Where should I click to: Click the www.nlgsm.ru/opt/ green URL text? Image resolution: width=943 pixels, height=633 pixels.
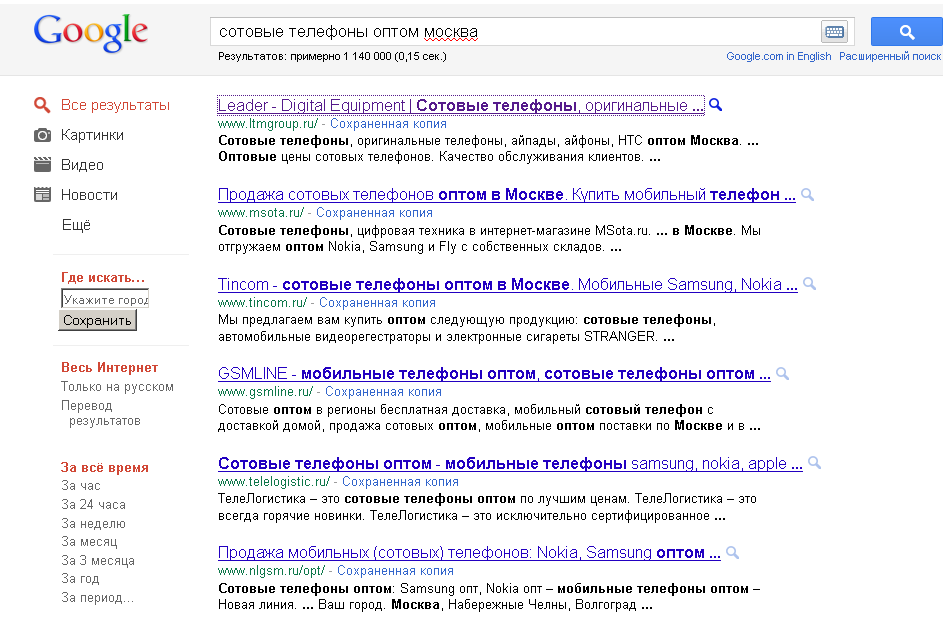click(271, 570)
